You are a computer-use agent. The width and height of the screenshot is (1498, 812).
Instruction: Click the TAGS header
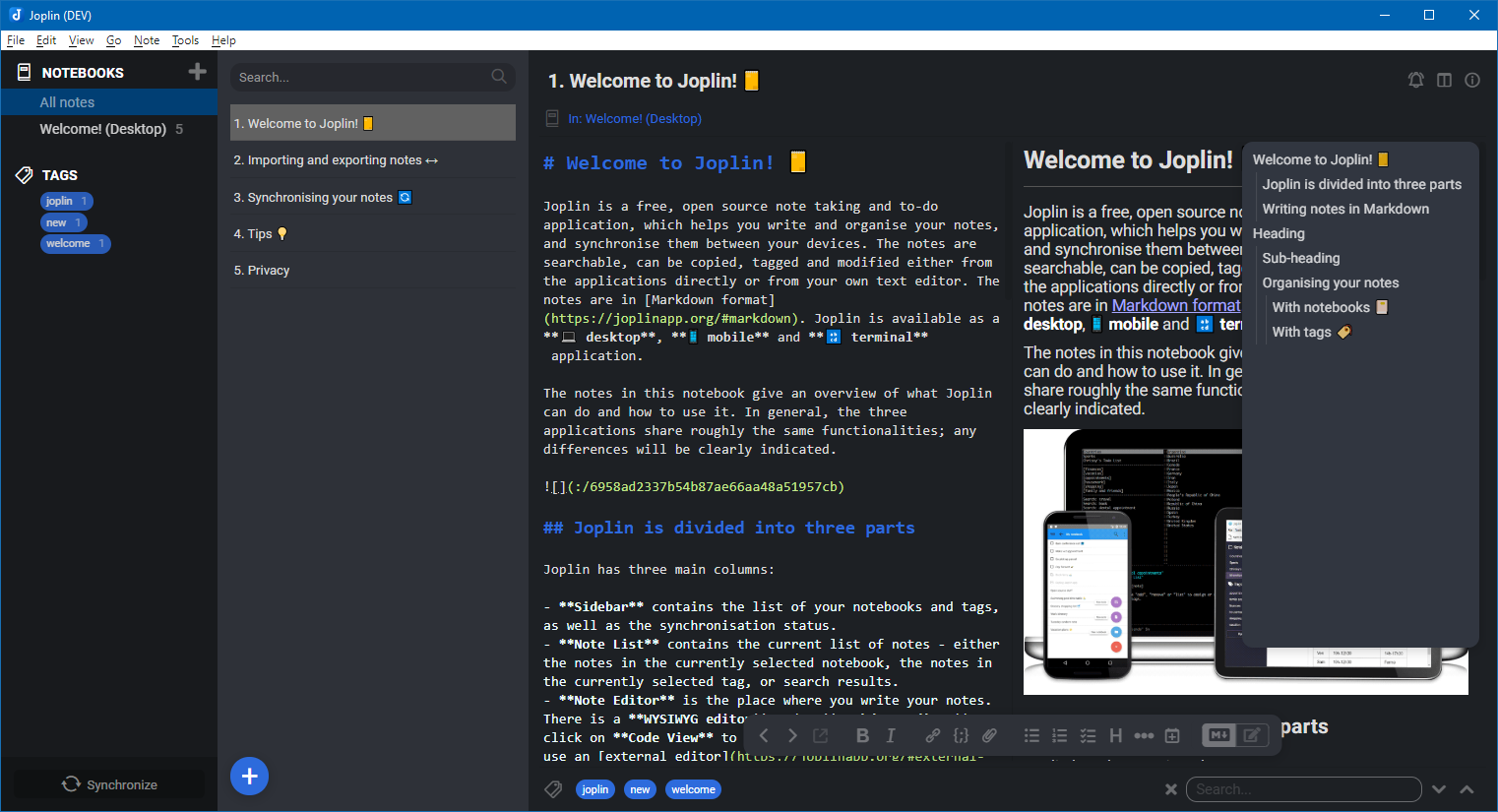(59, 175)
